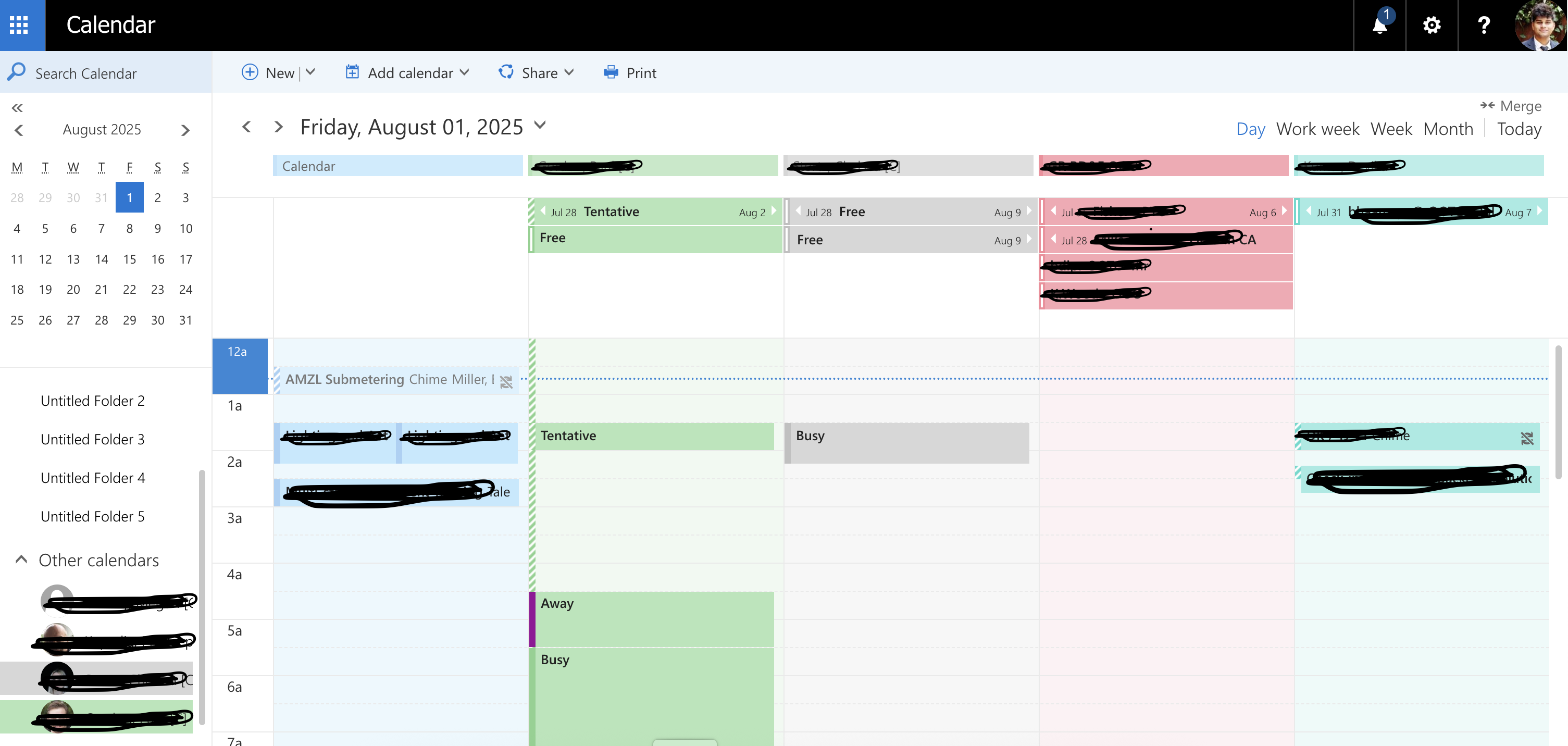Screen dimensions: 1568x746
Task: Select the green calendar column header
Action: (653, 166)
